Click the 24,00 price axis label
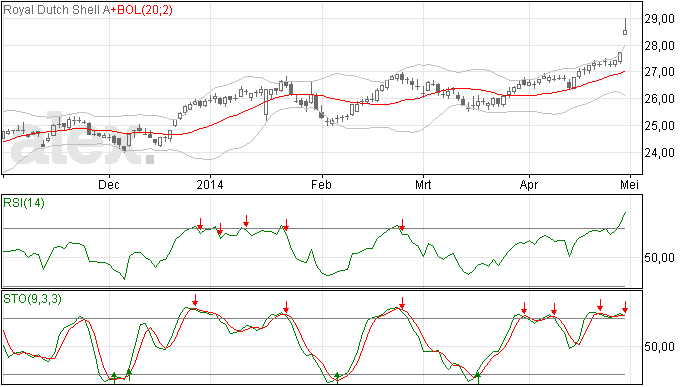 [659, 153]
